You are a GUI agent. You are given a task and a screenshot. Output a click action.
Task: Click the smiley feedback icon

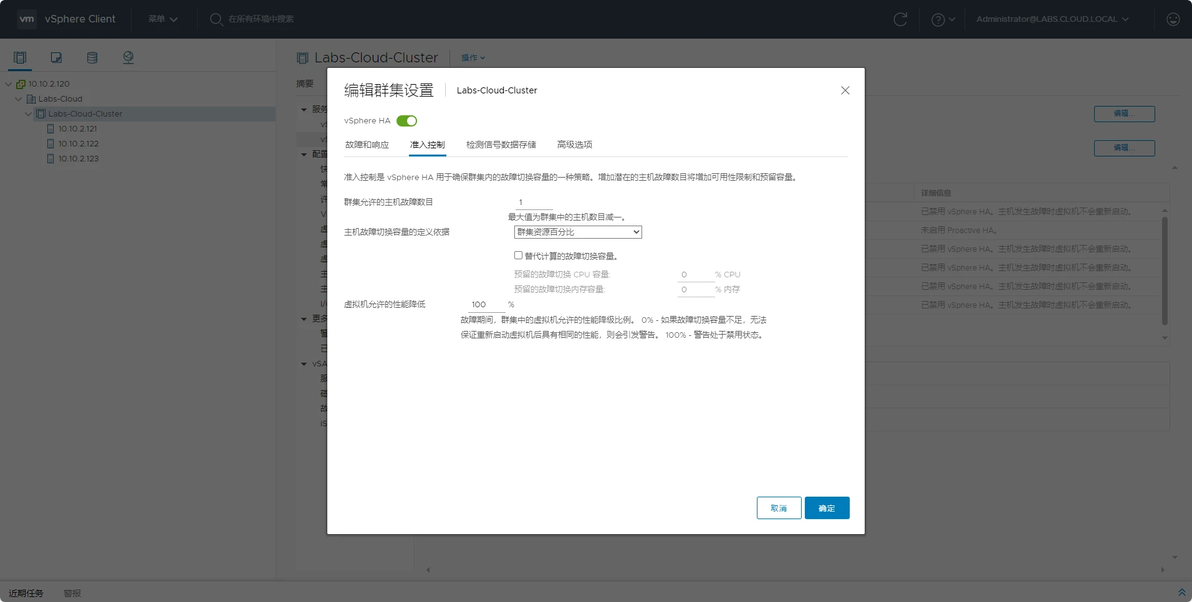1173,19
